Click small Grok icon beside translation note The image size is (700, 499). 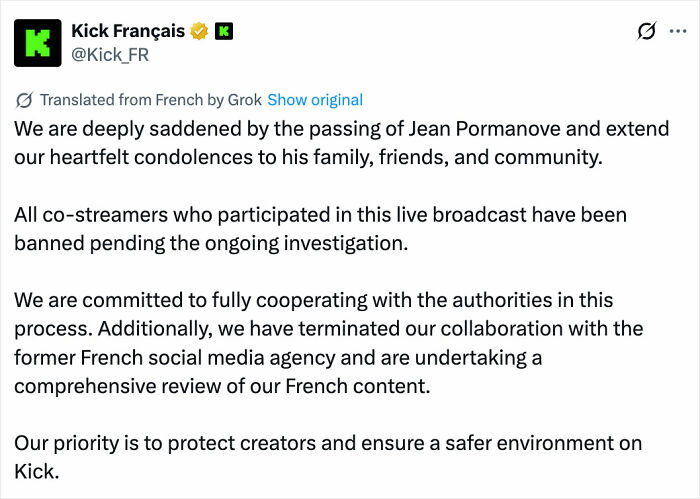pyautogui.click(x=24, y=100)
